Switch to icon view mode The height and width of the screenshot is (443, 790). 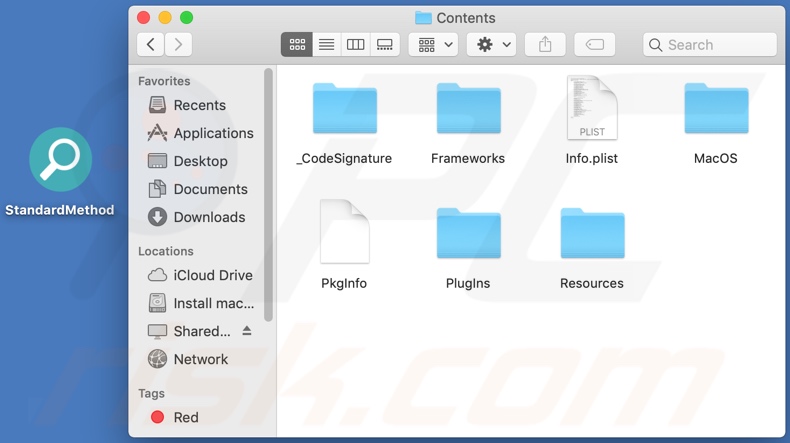tap(297, 45)
